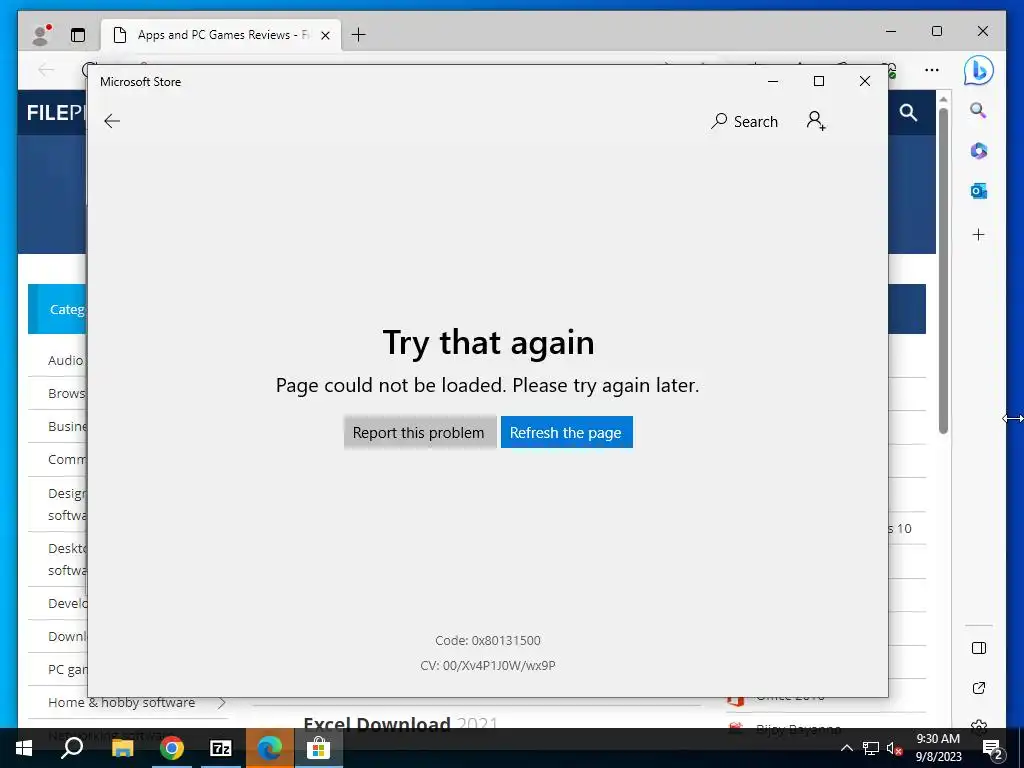Image resolution: width=1024 pixels, height=768 pixels.
Task: Open Home & hobby software category
Action: [x=121, y=703]
